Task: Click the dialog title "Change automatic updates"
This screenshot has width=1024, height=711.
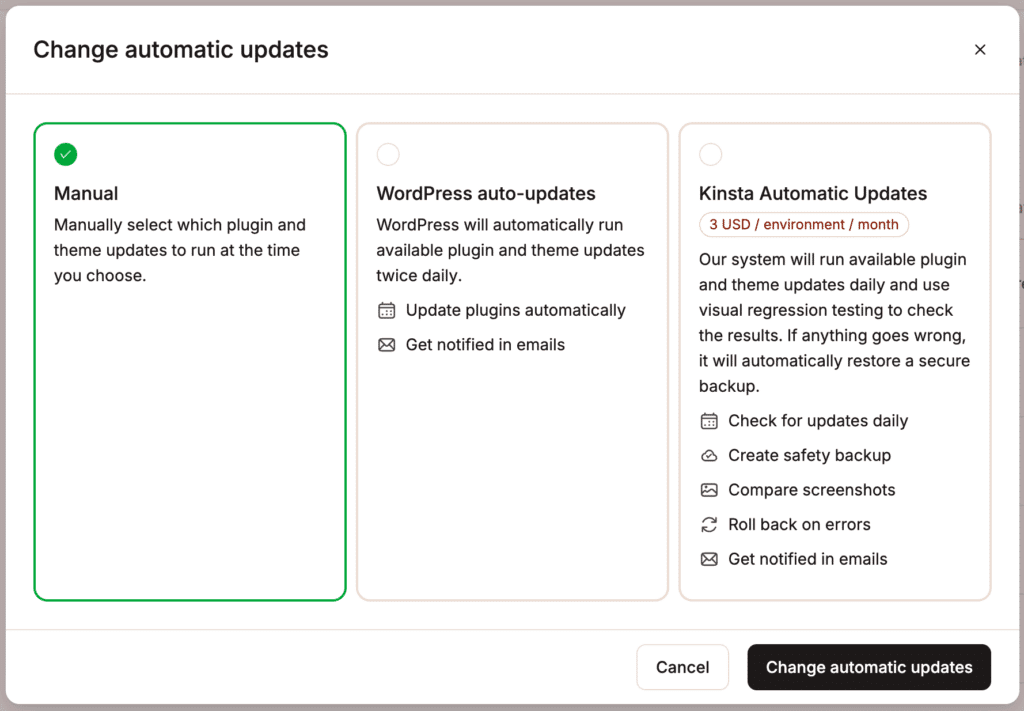Action: 180,49
